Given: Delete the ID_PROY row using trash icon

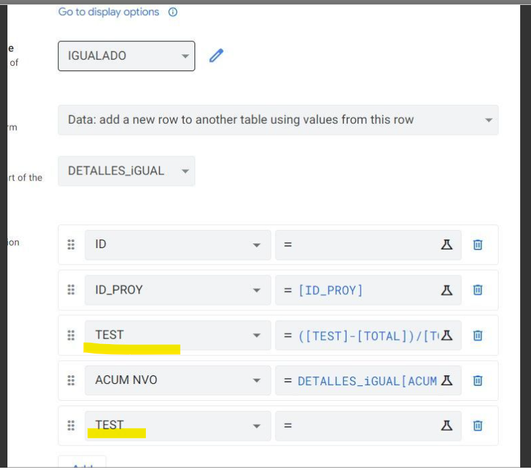Looking at the screenshot, I should tap(477, 290).
